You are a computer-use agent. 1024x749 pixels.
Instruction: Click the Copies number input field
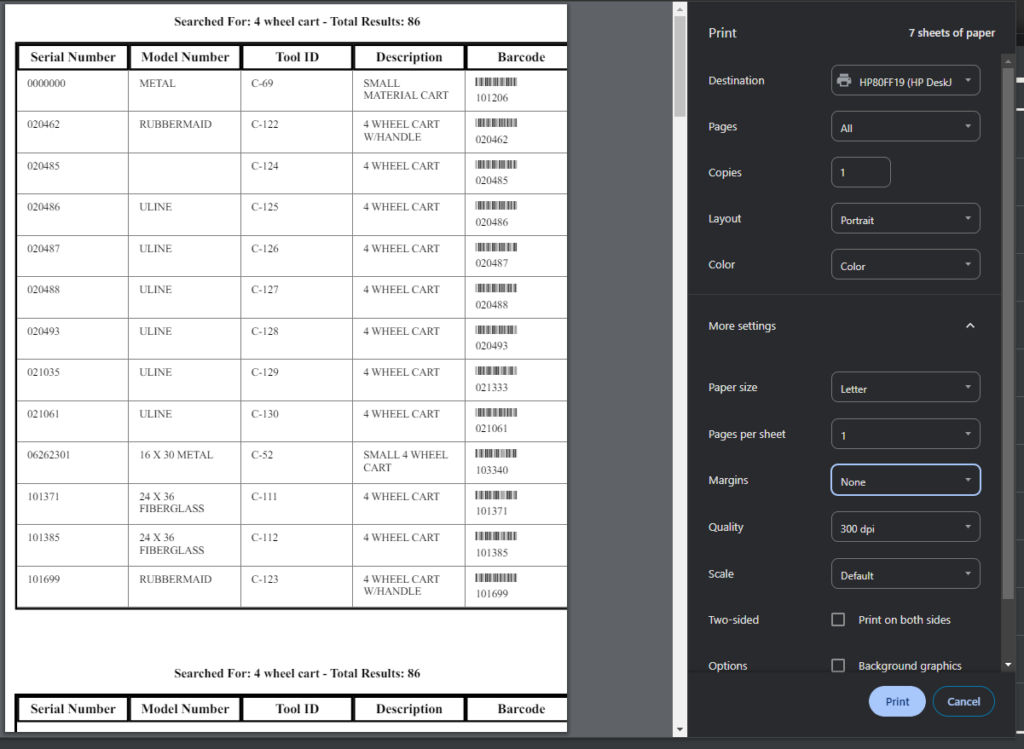tap(860, 173)
